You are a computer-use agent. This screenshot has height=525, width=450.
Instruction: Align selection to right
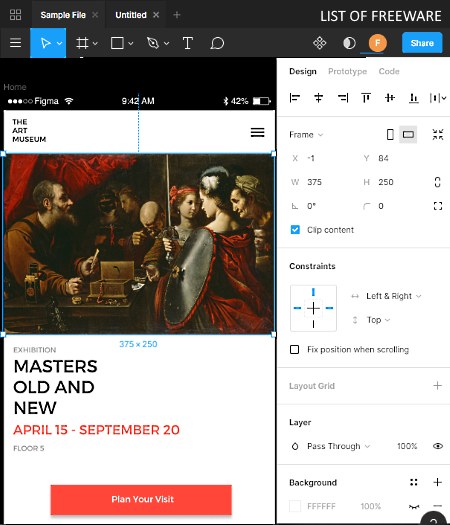[x=343, y=98]
